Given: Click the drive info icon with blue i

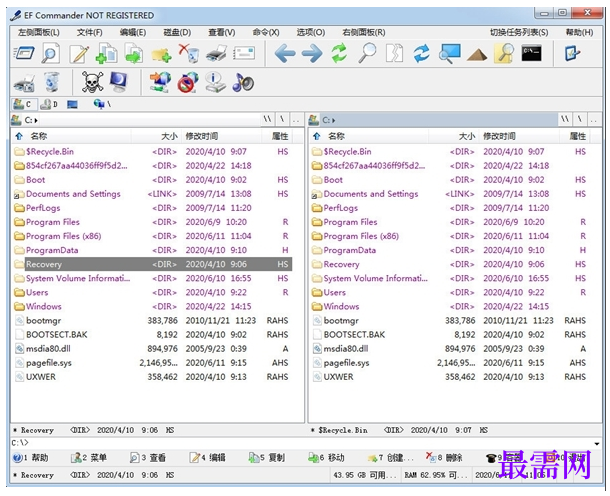Looking at the screenshot, I should pyautogui.click(x=215, y=82).
